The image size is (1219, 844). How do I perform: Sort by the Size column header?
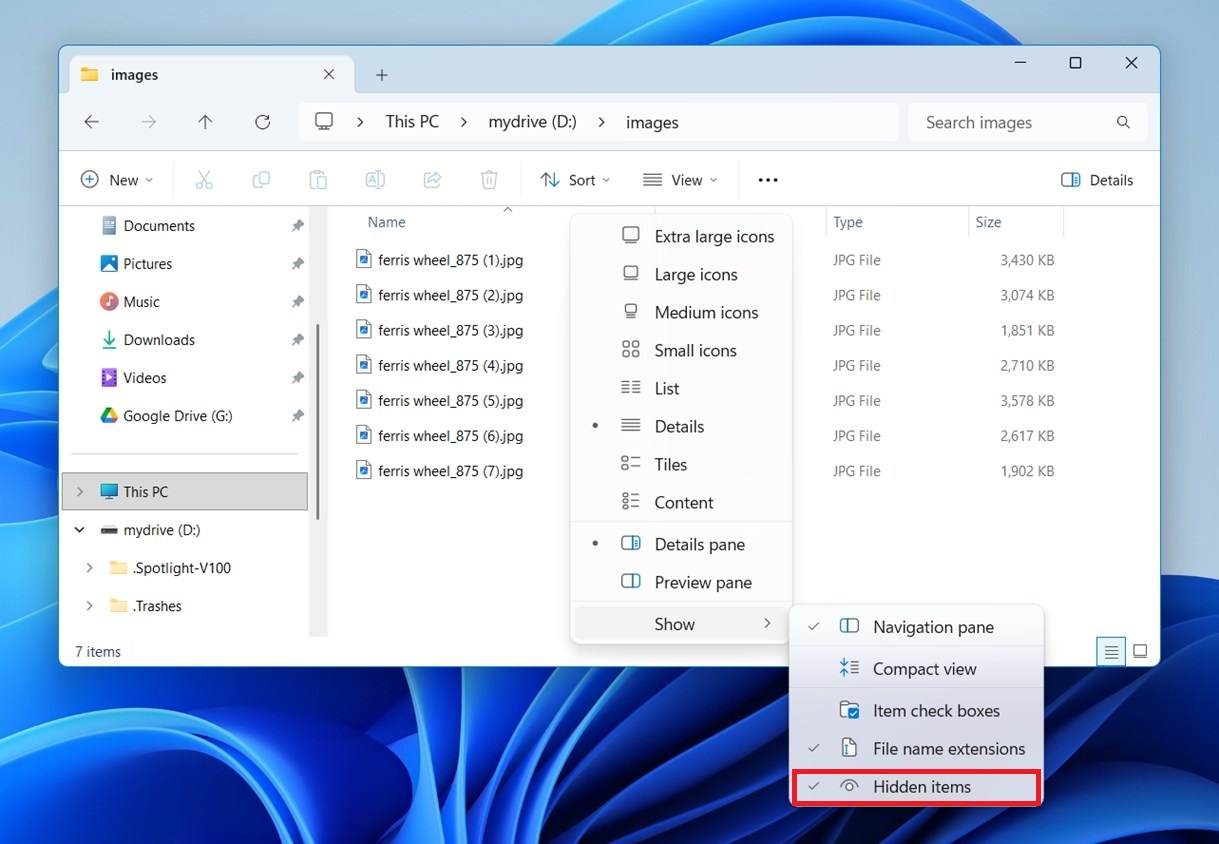pos(988,222)
